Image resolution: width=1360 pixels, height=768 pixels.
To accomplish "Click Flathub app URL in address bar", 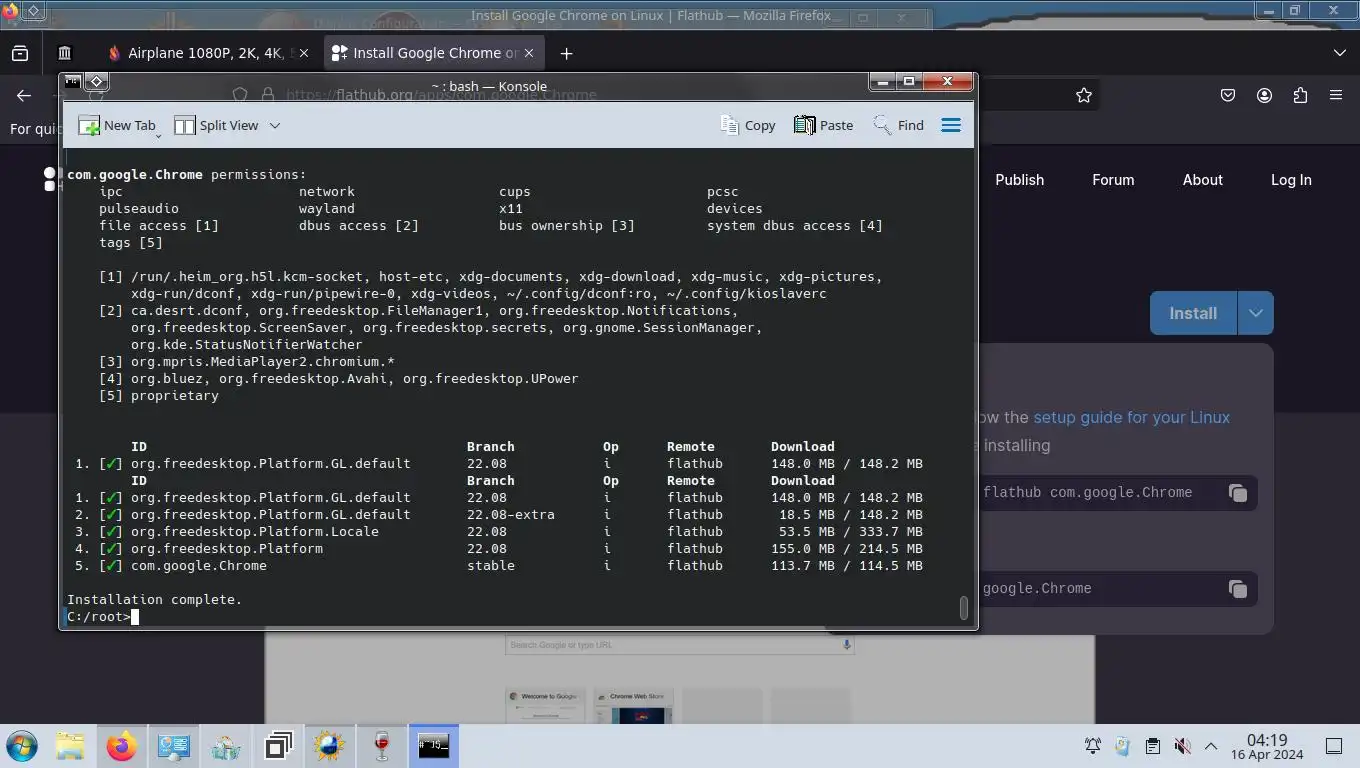I will click(x=441, y=95).
